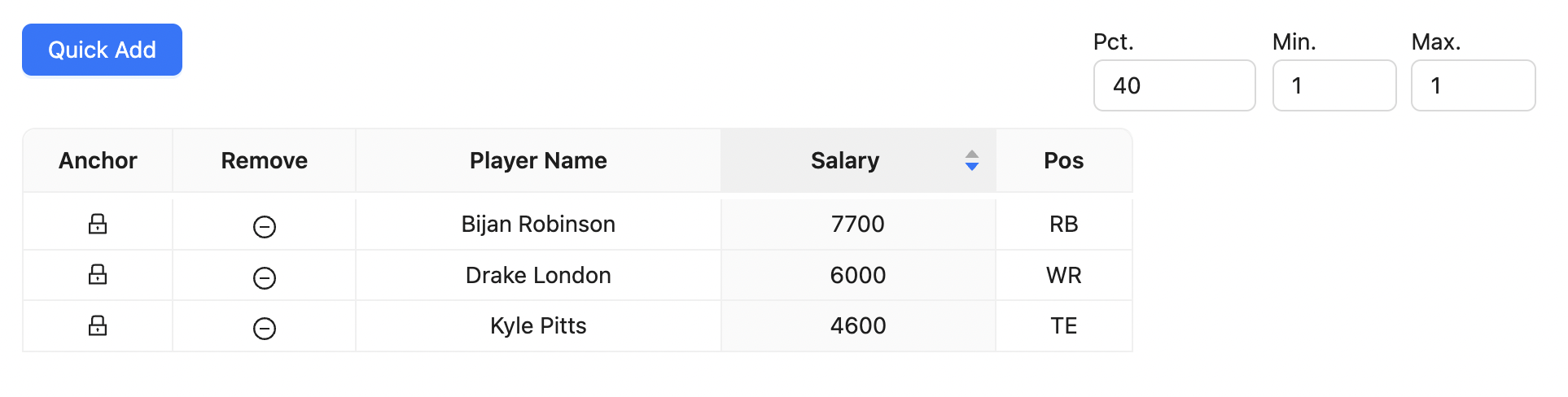Remove Drake London via minus icon
Screen dimensions: 1568x397
pos(265,278)
